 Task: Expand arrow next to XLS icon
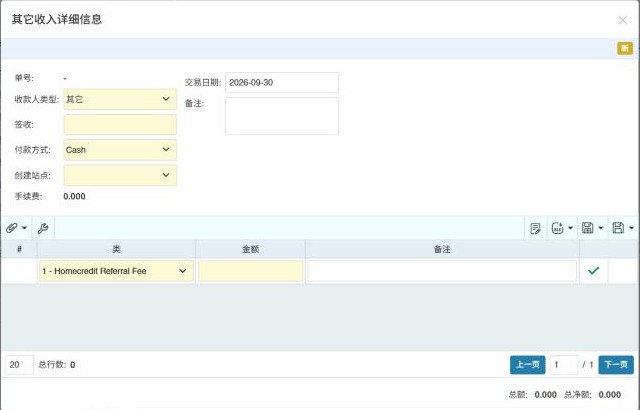[x=571, y=228]
